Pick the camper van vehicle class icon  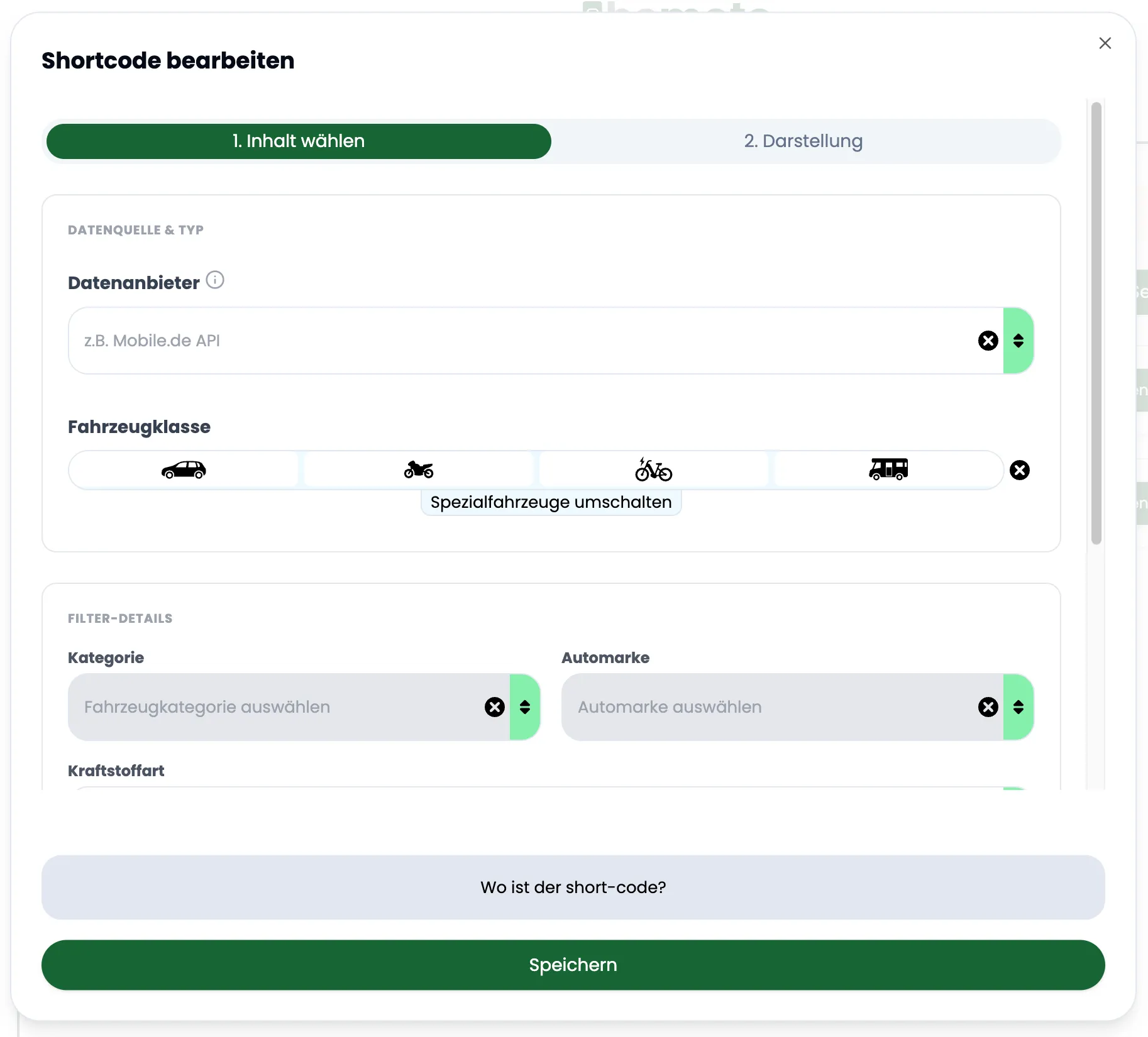click(x=888, y=469)
